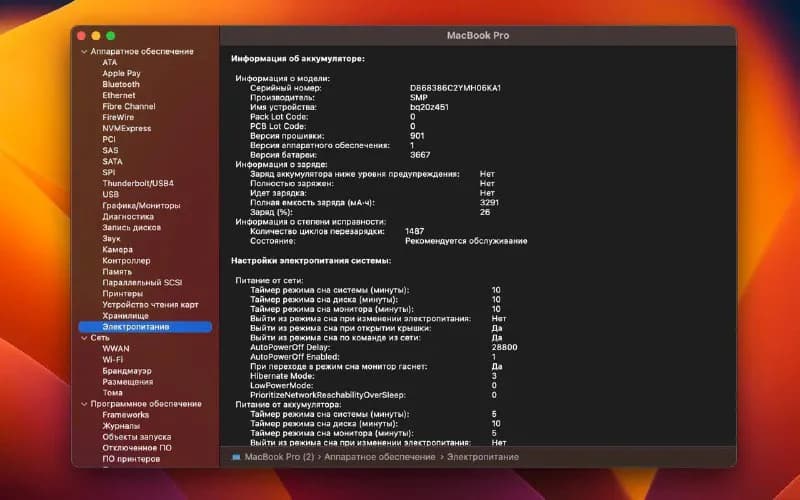The height and width of the screenshot is (500, 800).
Task: Click serial number D868386C2YMH06KA1
Action: 455,88
